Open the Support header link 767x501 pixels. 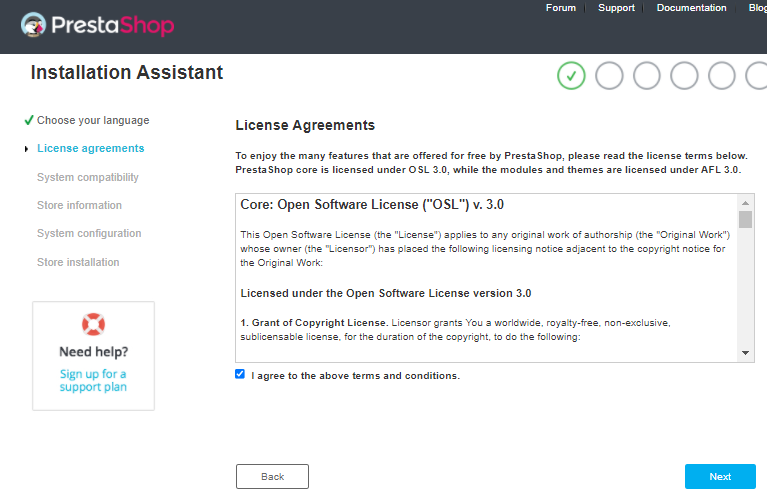click(616, 8)
